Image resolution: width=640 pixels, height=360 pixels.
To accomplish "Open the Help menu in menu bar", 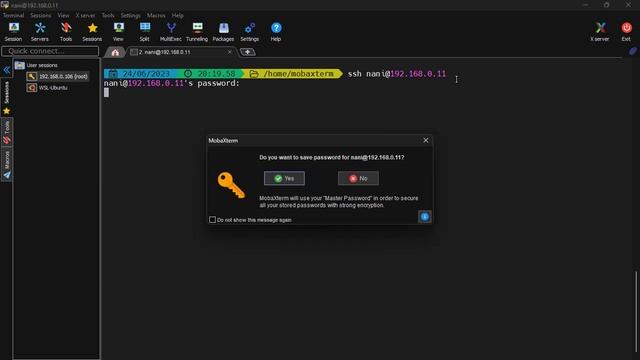I will coord(178,16).
